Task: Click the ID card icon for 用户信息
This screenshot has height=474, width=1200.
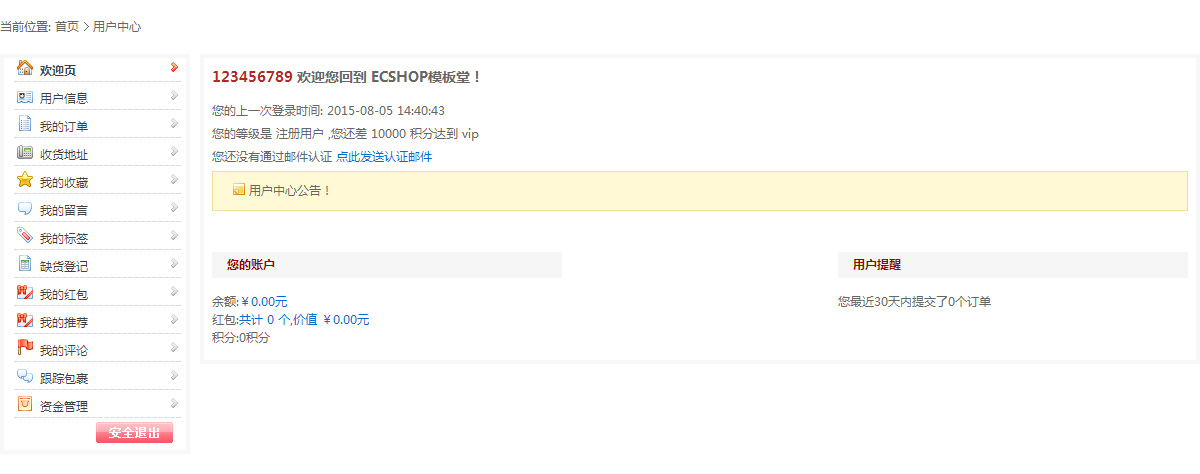Action: coord(25,97)
